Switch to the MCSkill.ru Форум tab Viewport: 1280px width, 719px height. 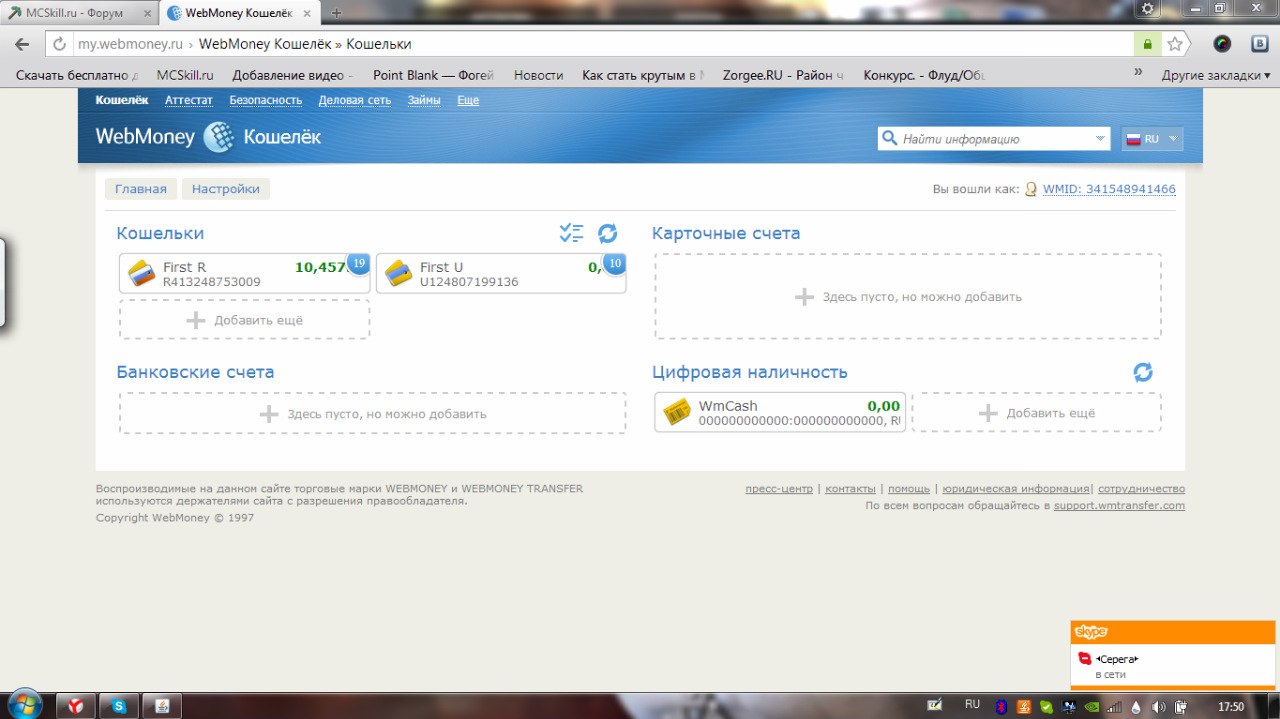78,13
